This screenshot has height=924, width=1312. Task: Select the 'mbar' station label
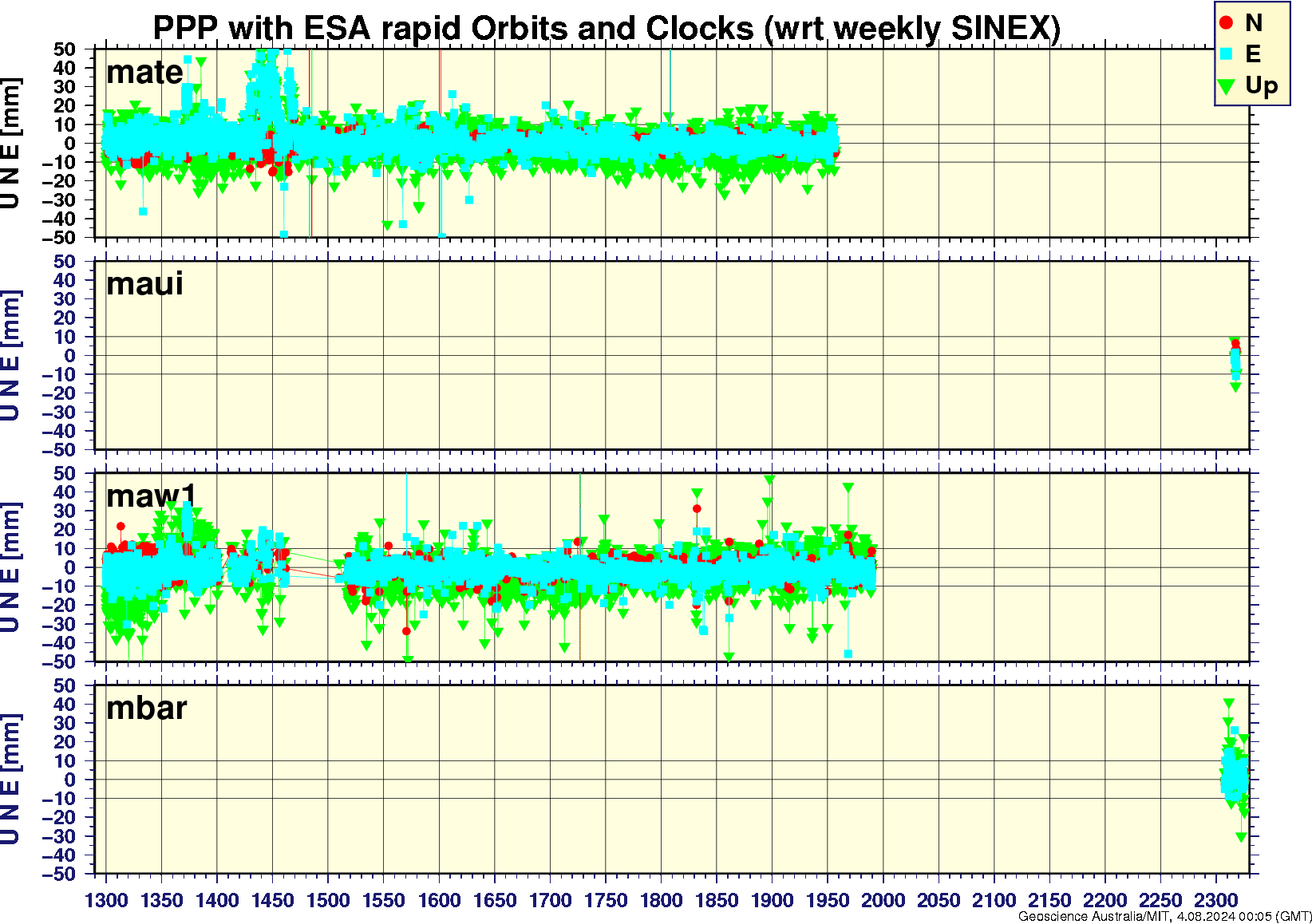[x=147, y=708]
